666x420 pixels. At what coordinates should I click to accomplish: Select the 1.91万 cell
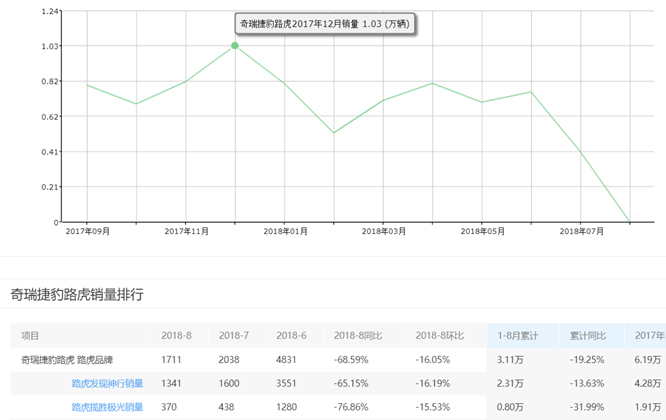648,407
